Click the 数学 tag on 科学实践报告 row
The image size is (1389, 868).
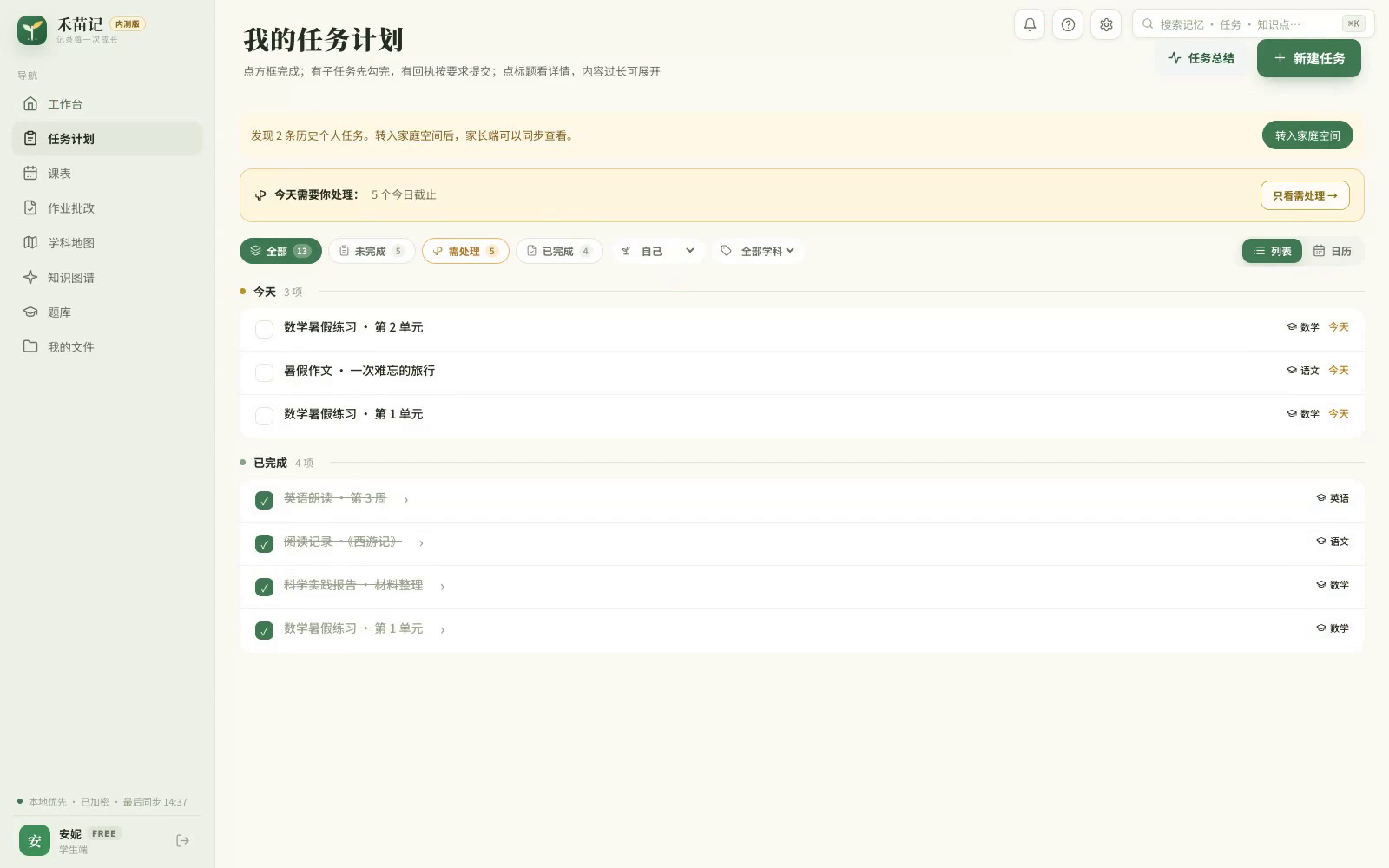pos(1333,585)
